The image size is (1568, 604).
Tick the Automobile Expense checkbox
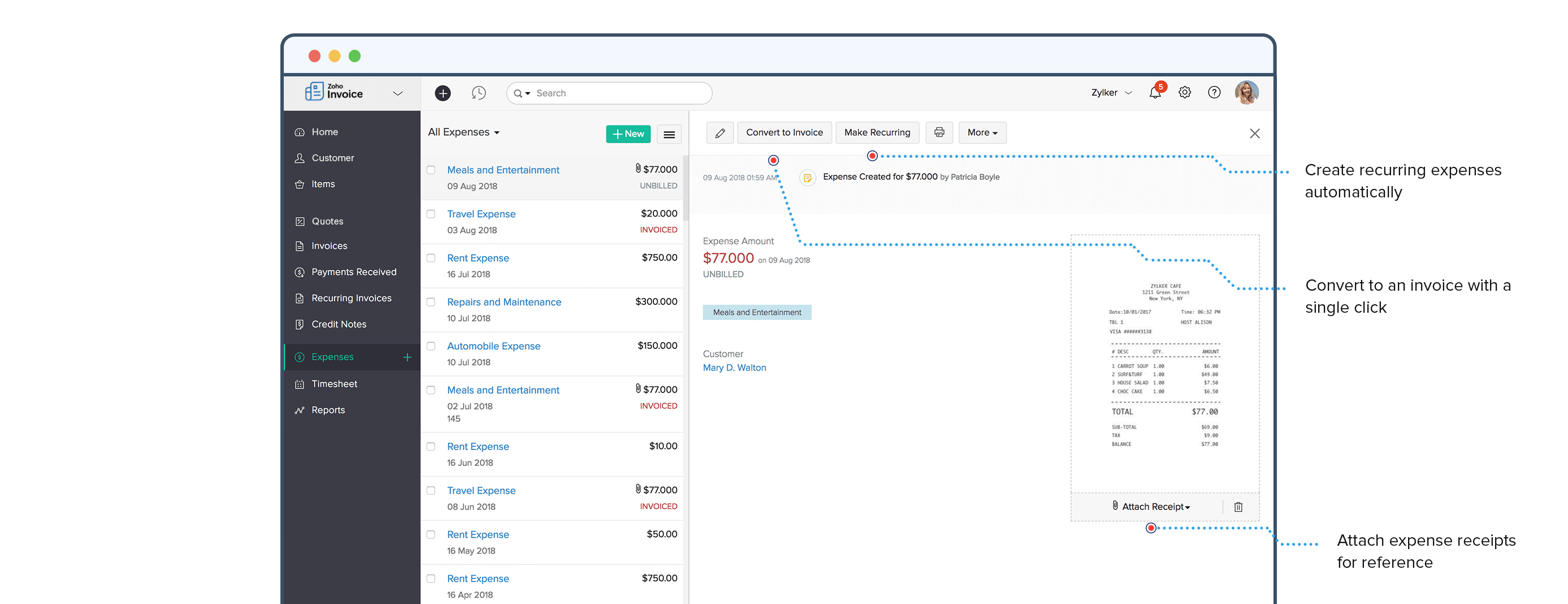click(x=431, y=346)
